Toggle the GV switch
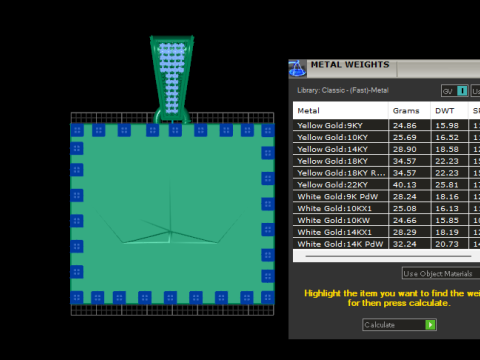480x360 pixels. pyautogui.click(x=455, y=91)
